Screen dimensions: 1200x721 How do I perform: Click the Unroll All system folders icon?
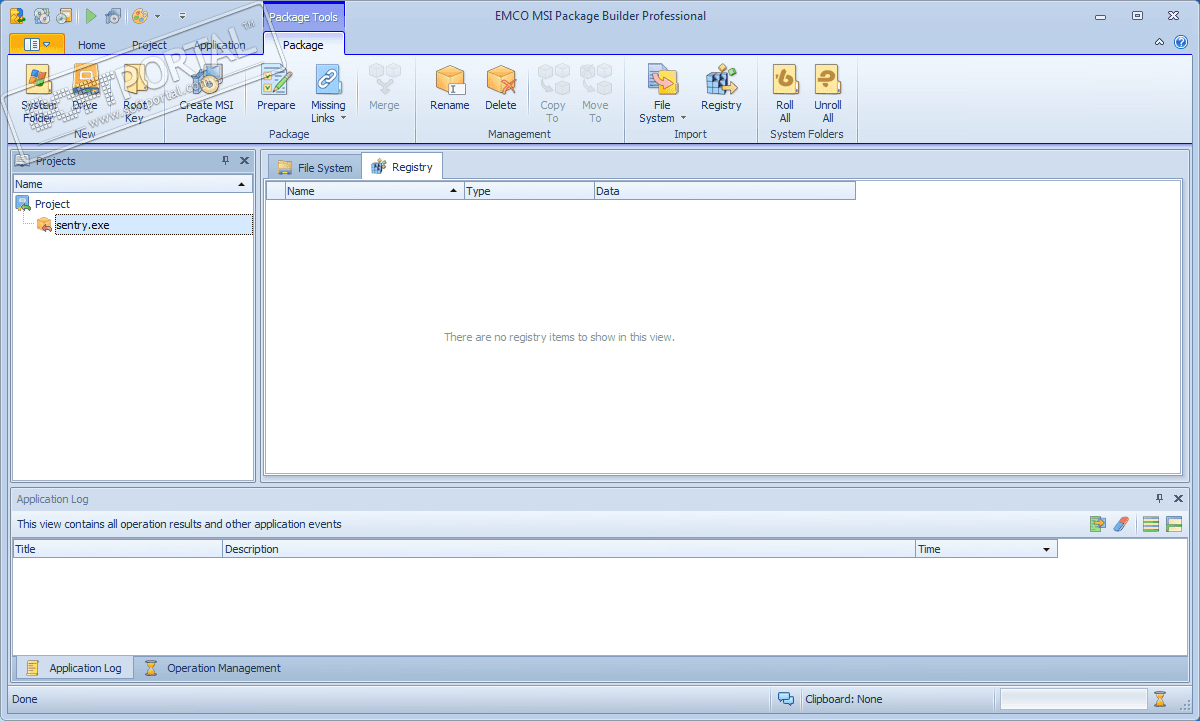tap(828, 80)
